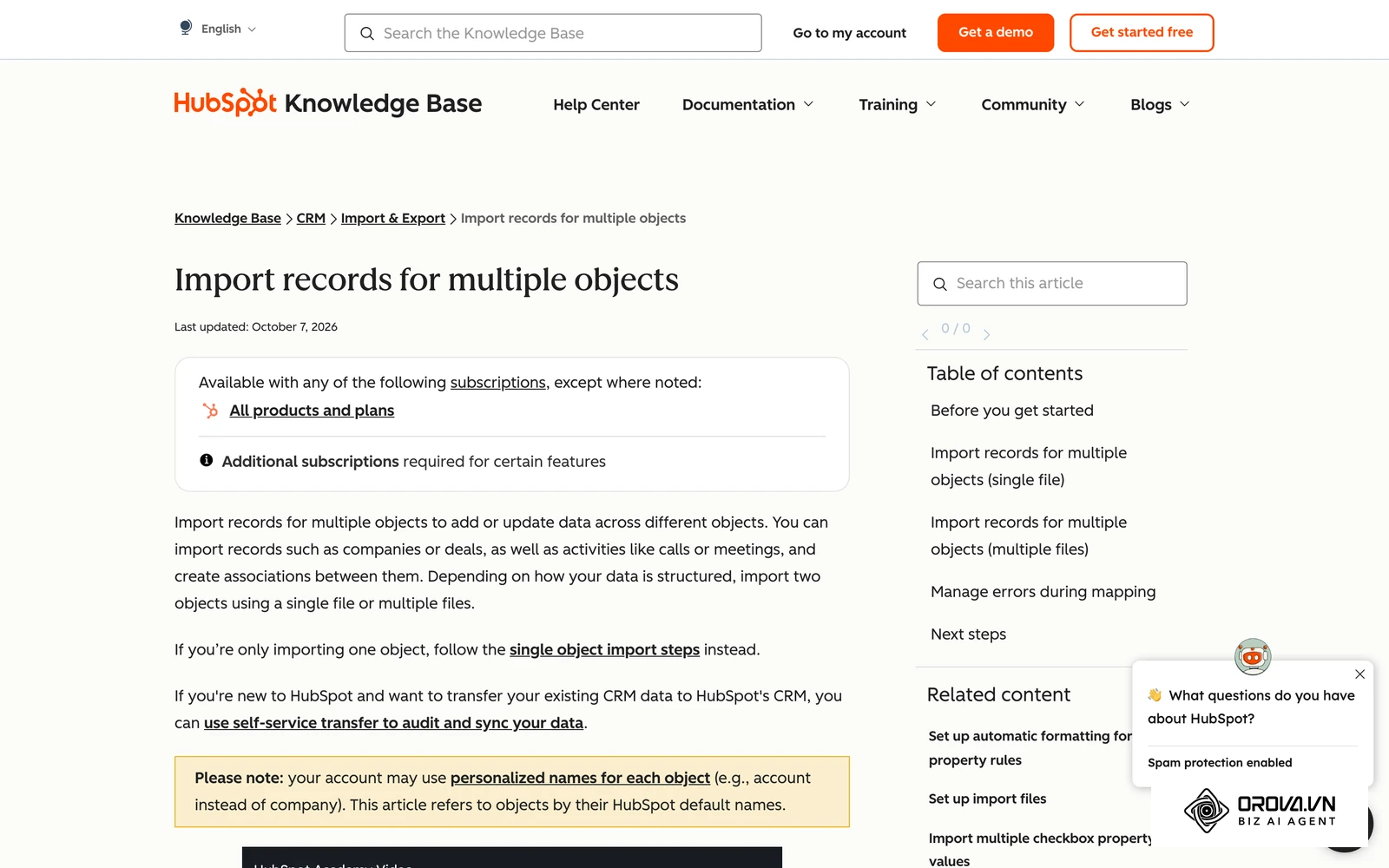Click the magnifier icon in article search
This screenshot has width=1389, height=868.
(x=939, y=284)
